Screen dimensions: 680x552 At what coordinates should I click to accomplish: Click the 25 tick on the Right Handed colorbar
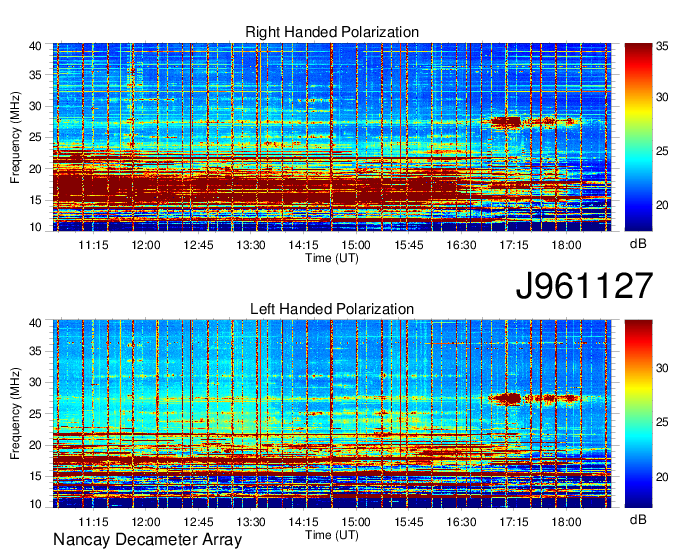click(x=662, y=151)
